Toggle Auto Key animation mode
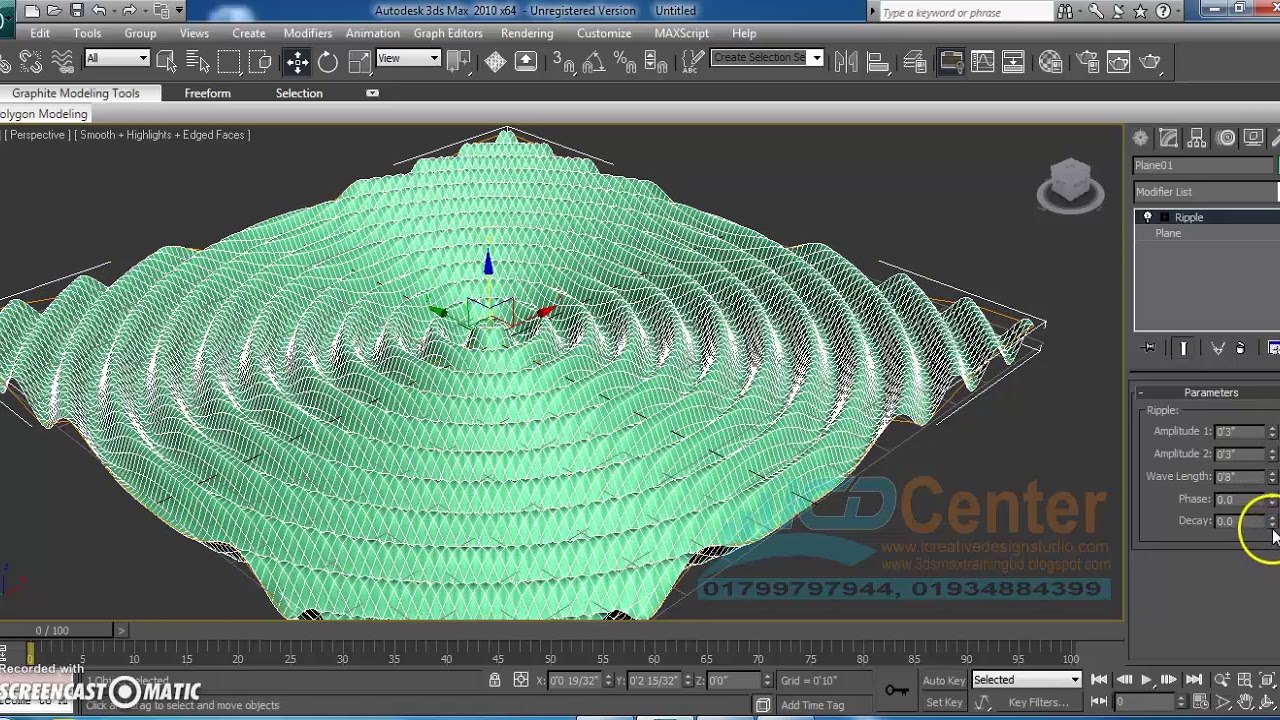Screen dimensions: 1280x720 [x=944, y=680]
